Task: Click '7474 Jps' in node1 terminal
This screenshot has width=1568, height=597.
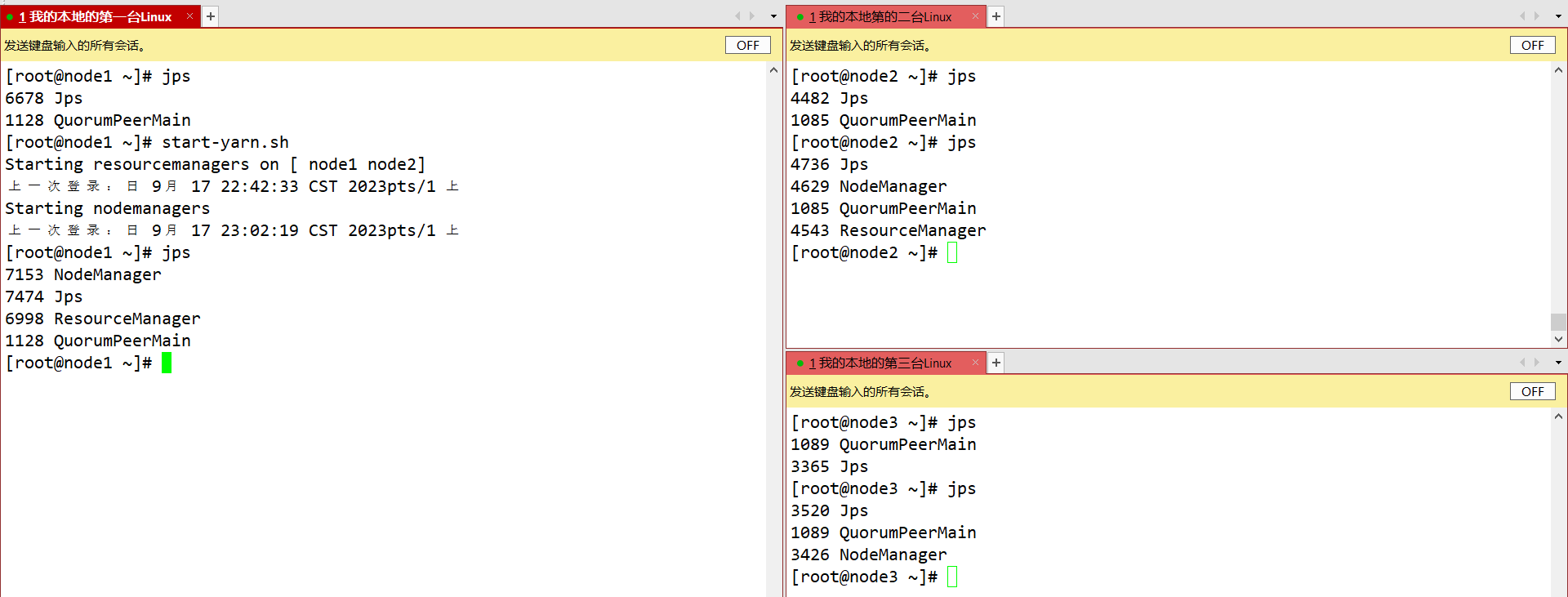Action: [44, 296]
